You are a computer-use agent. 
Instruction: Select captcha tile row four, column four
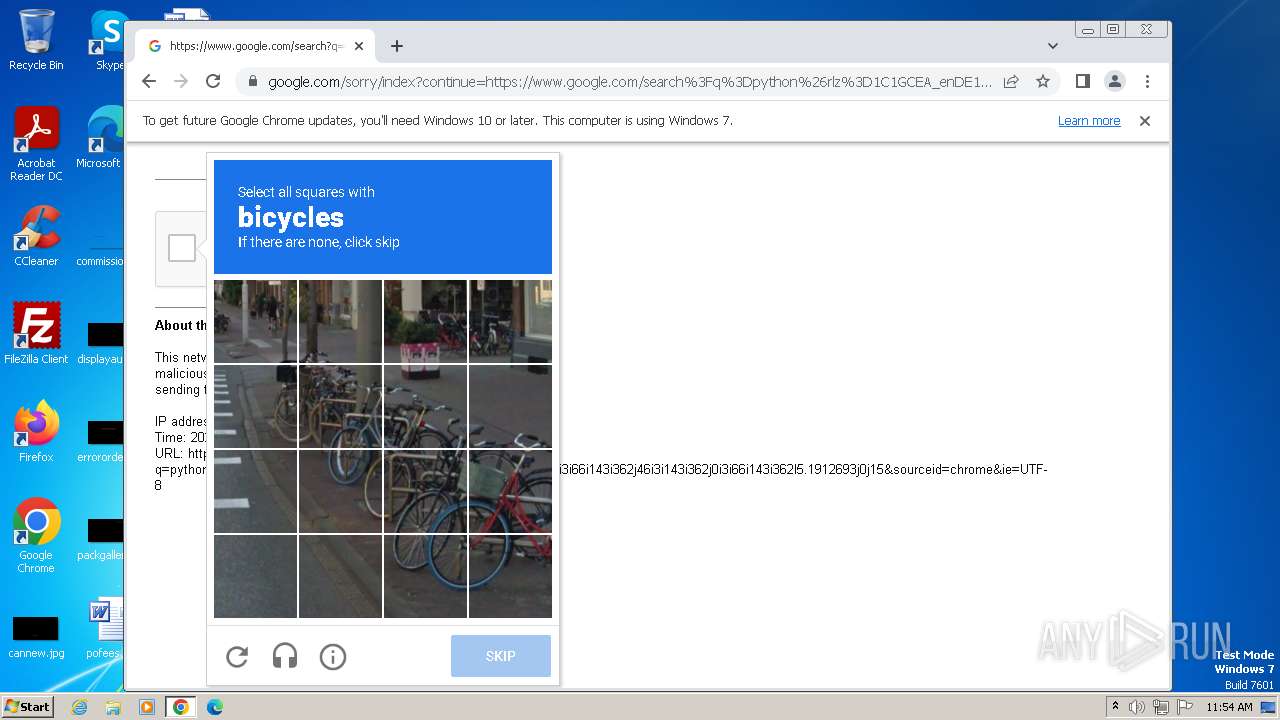[510, 576]
